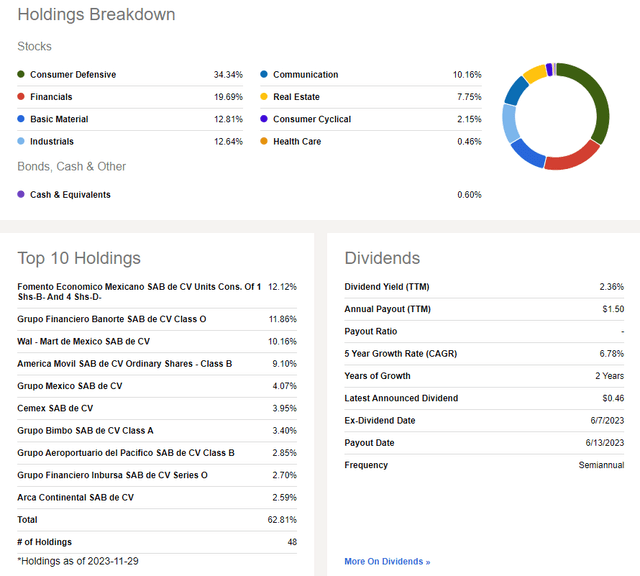Select the Consumer Defensive label
Screen dimensions: 640x576
(x=73, y=75)
